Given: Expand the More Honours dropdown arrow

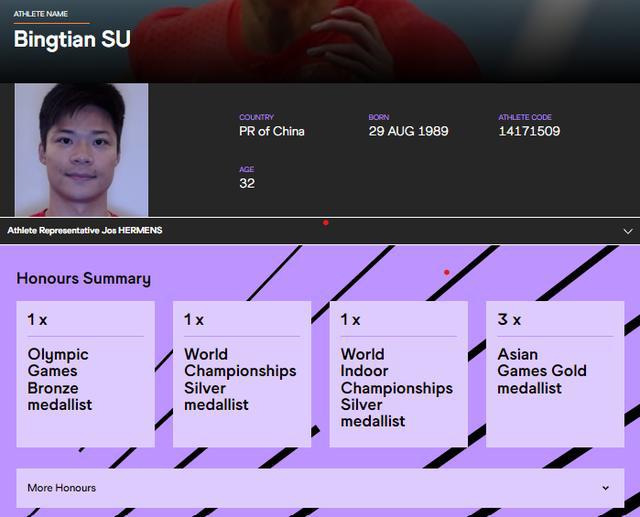Looking at the screenshot, I should click(605, 488).
